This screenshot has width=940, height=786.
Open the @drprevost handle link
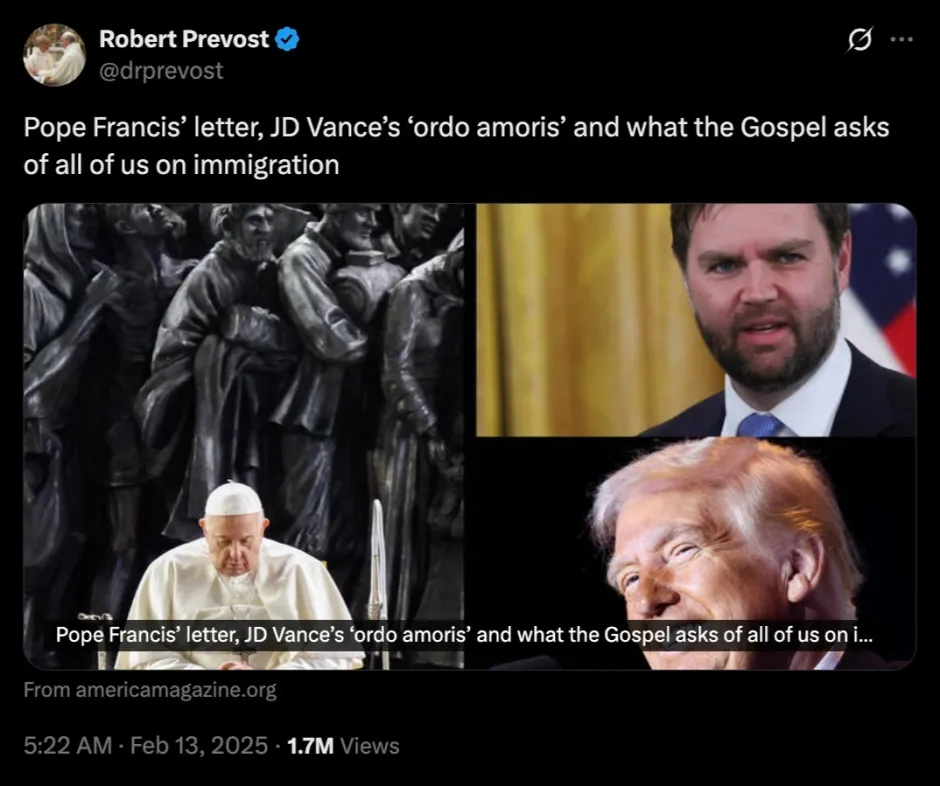(161, 71)
